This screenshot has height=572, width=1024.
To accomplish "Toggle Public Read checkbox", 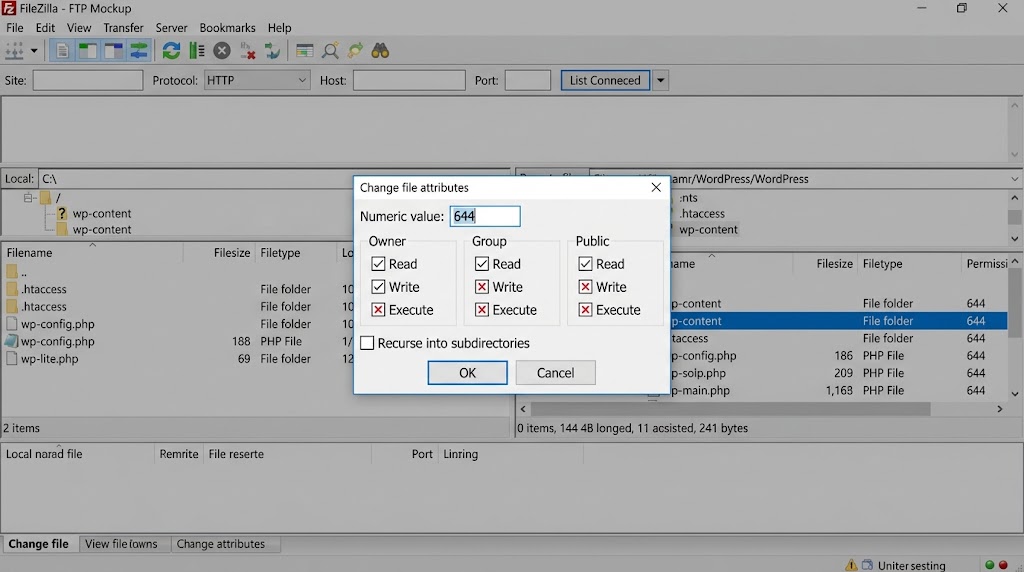I will tap(585, 264).
